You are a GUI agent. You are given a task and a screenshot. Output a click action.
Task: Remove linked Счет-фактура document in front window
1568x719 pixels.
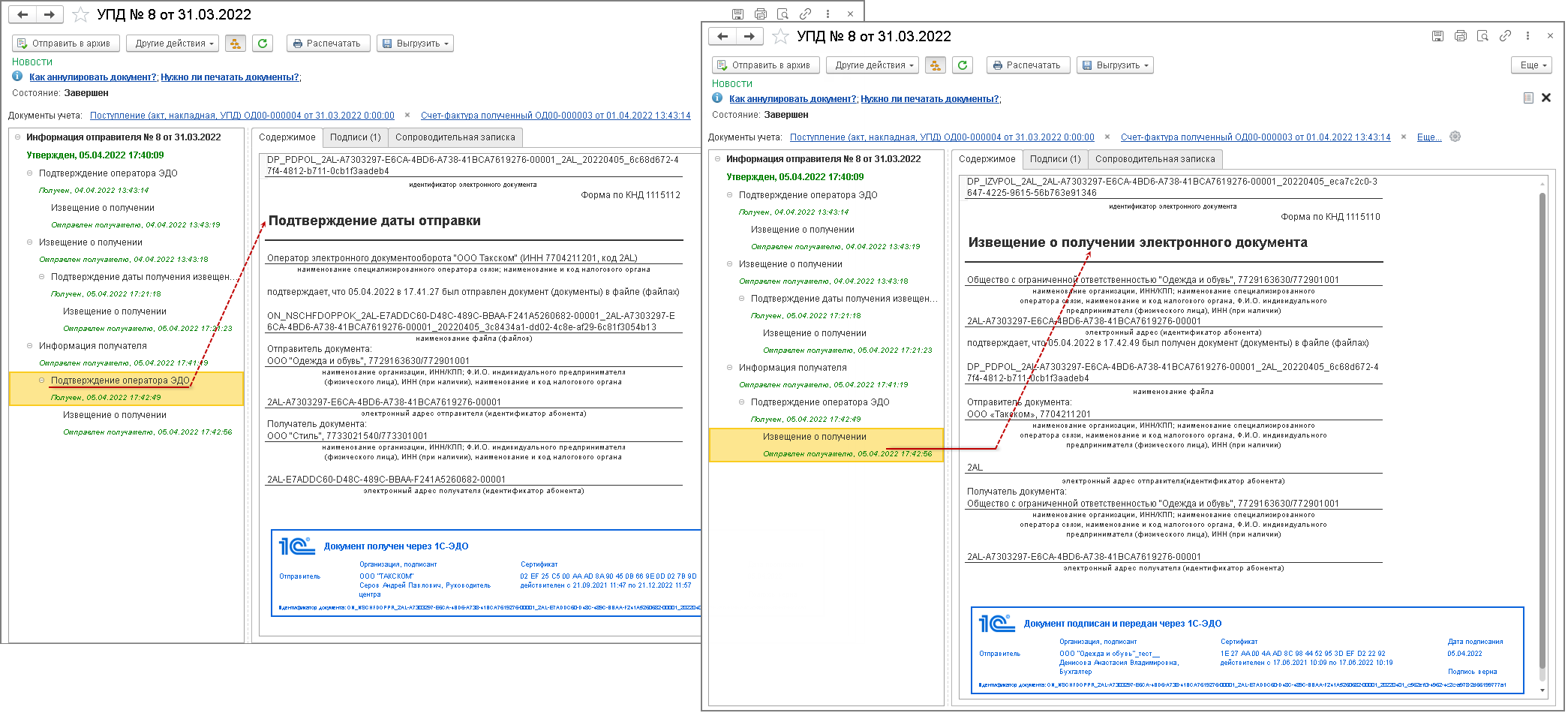tap(1403, 137)
